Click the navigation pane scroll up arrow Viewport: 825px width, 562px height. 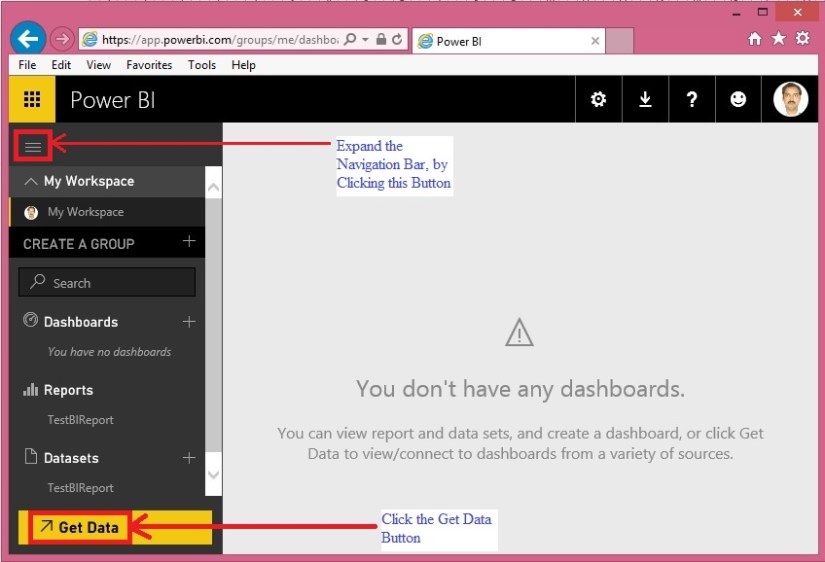214,187
